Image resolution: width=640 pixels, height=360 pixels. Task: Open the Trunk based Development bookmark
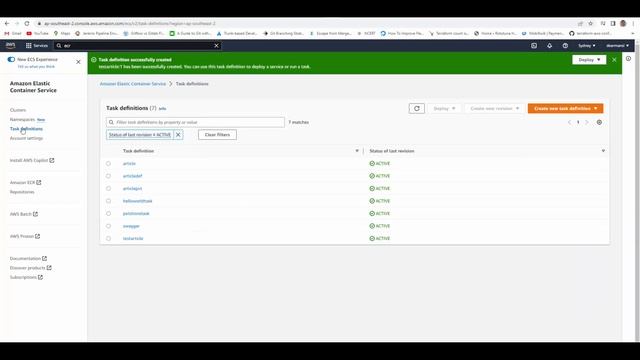click(x=237, y=33)
